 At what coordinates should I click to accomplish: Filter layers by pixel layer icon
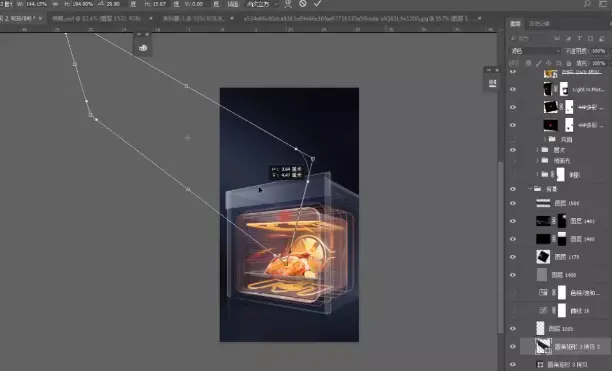(557, 38)
